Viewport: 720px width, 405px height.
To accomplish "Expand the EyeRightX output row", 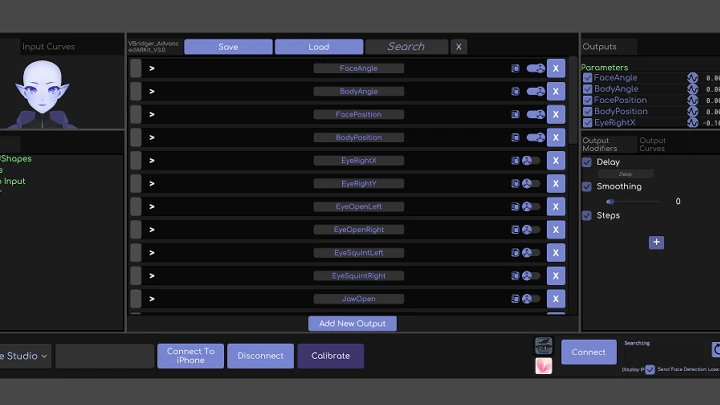I will click(152, 160).
